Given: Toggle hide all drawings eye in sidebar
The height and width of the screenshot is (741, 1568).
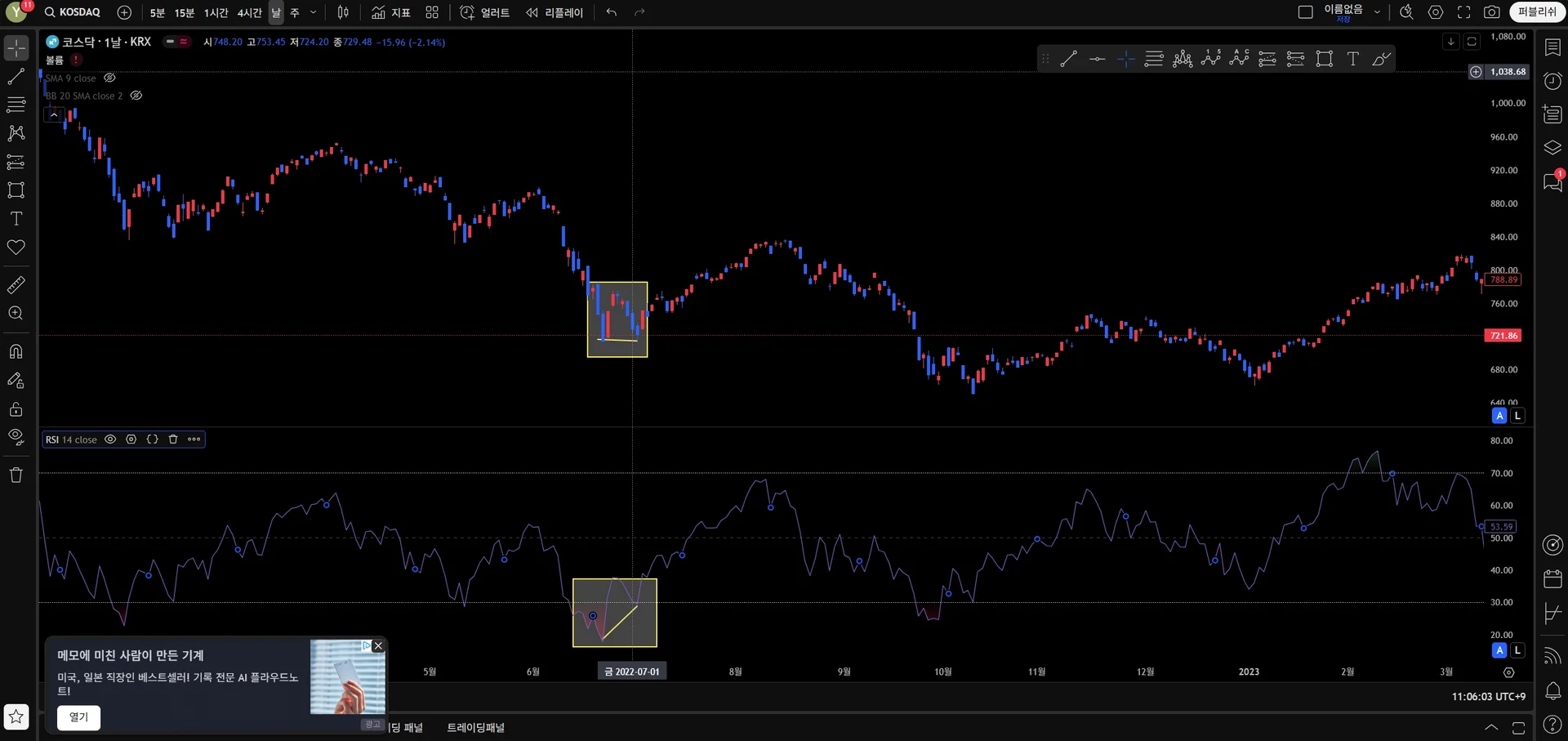Looking at the screenshot, I should click(x=16, y=437).
